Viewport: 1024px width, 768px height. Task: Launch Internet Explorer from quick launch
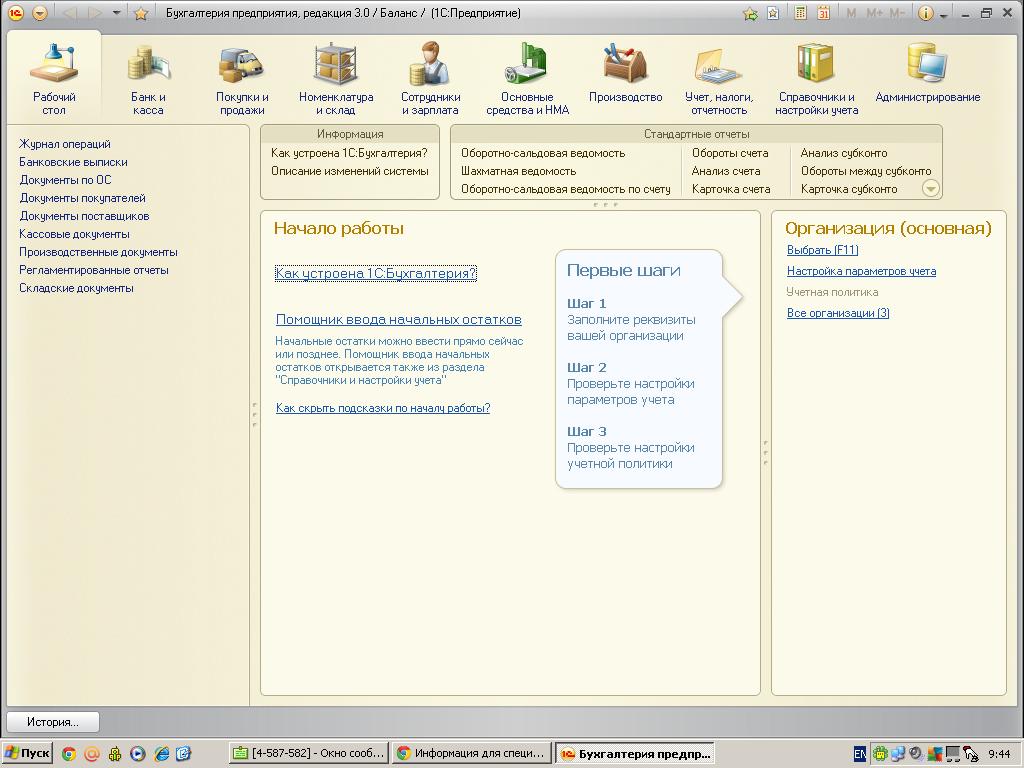click(x=161, y=754)
